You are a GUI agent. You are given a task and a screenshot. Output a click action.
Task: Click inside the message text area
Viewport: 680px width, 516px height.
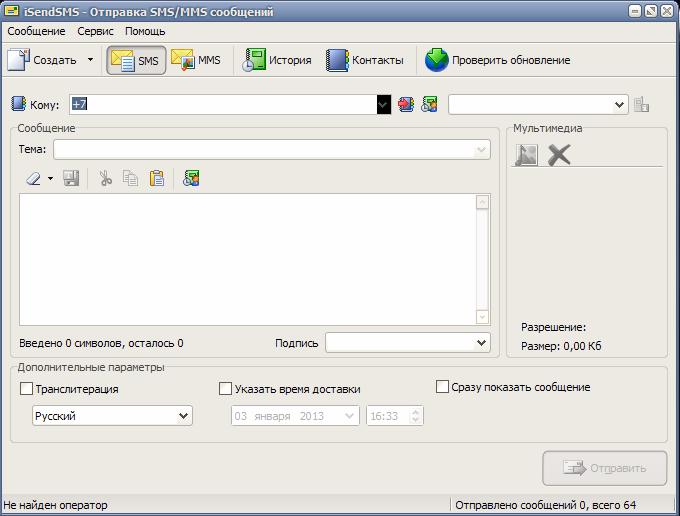tap(247, 259)
